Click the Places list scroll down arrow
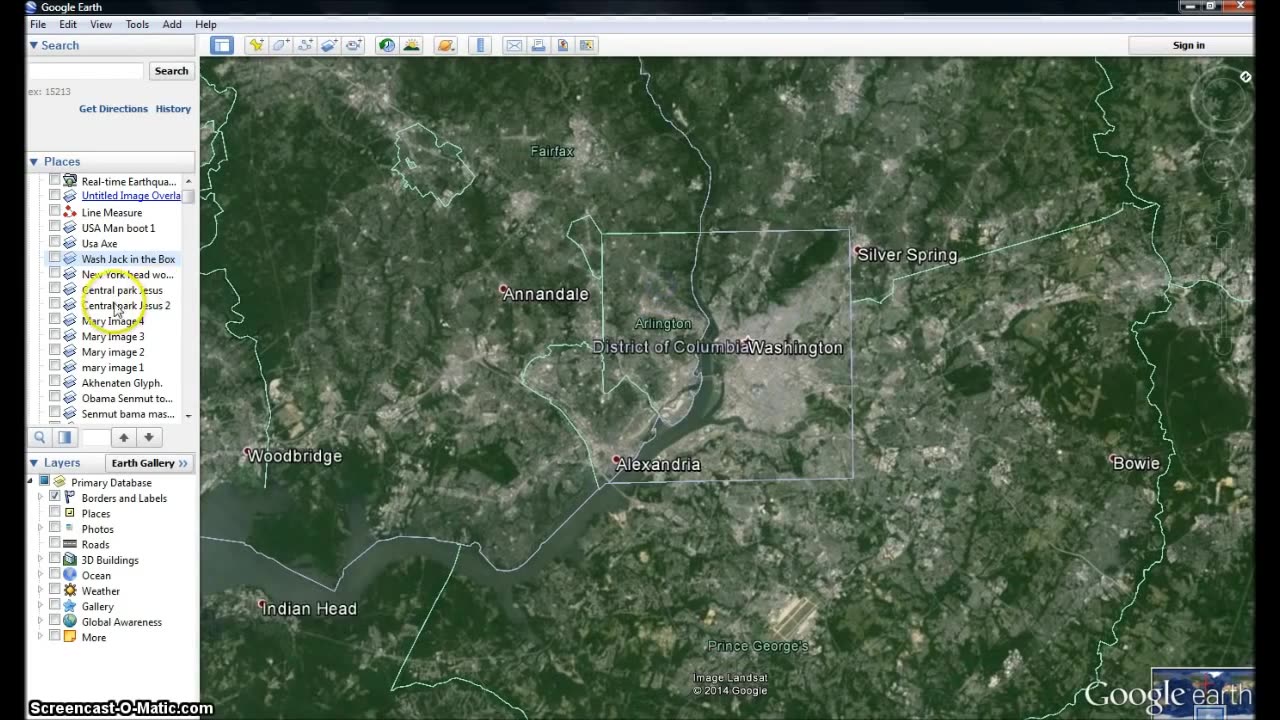 point(188,415)
